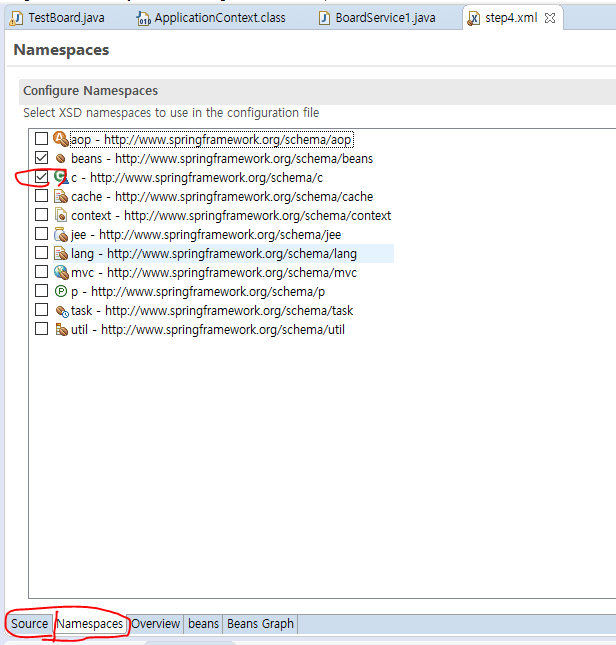Viewport: 616px width, 645px height.
Task: Check the p namespace checkbox
Action: click(41, 291)
